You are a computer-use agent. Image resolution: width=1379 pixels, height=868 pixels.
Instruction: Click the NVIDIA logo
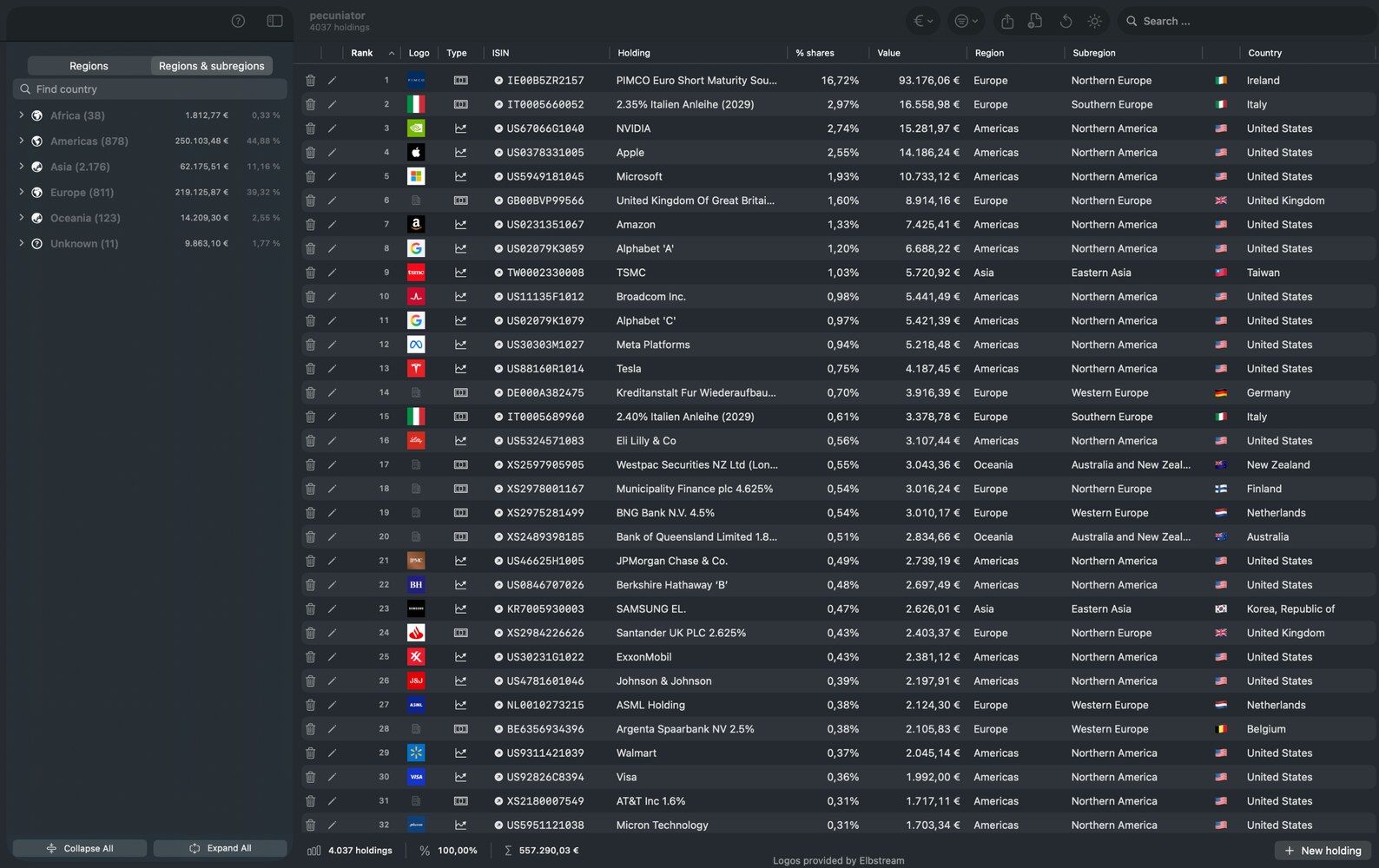click(x=416, y=128)
